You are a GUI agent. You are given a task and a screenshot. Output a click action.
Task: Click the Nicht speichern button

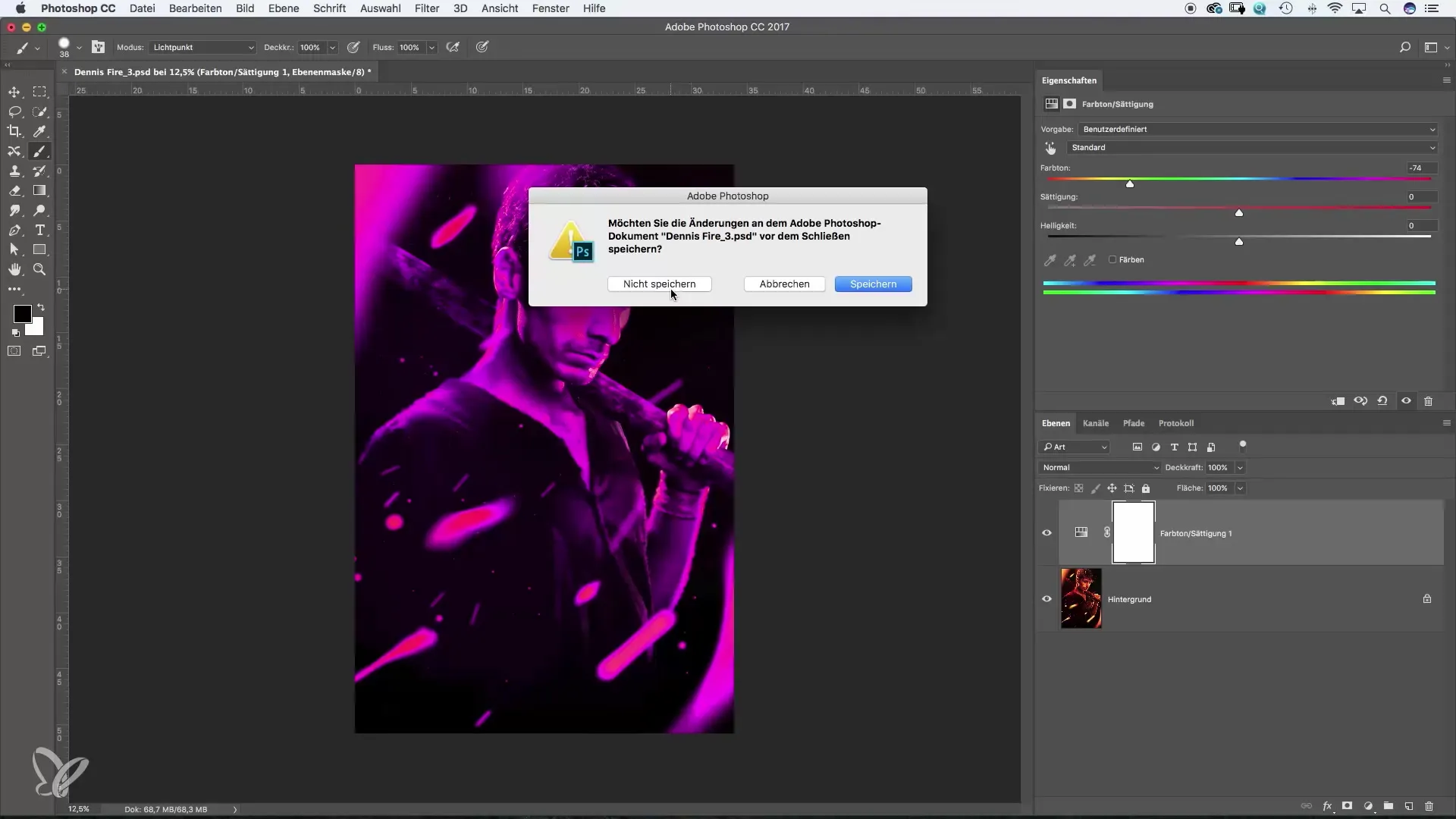click(x=660, y=284)
